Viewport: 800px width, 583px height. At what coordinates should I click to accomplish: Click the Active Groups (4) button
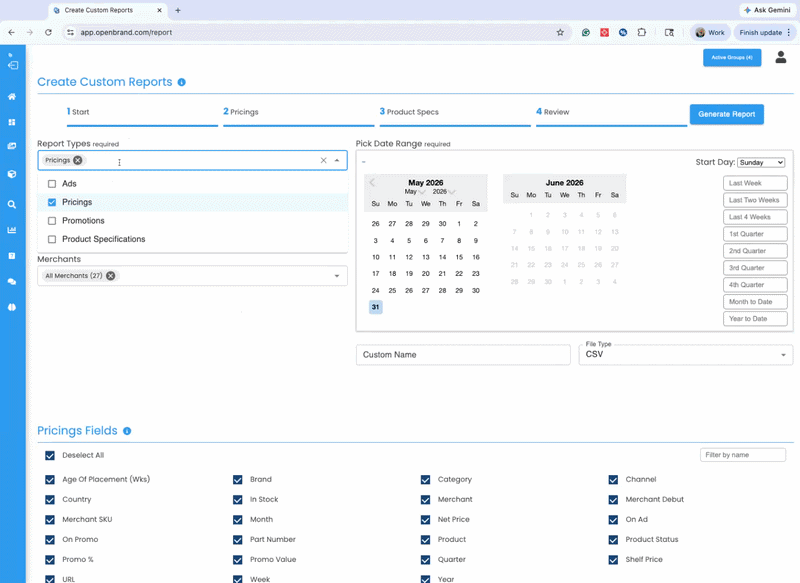[x=732, y=58]
